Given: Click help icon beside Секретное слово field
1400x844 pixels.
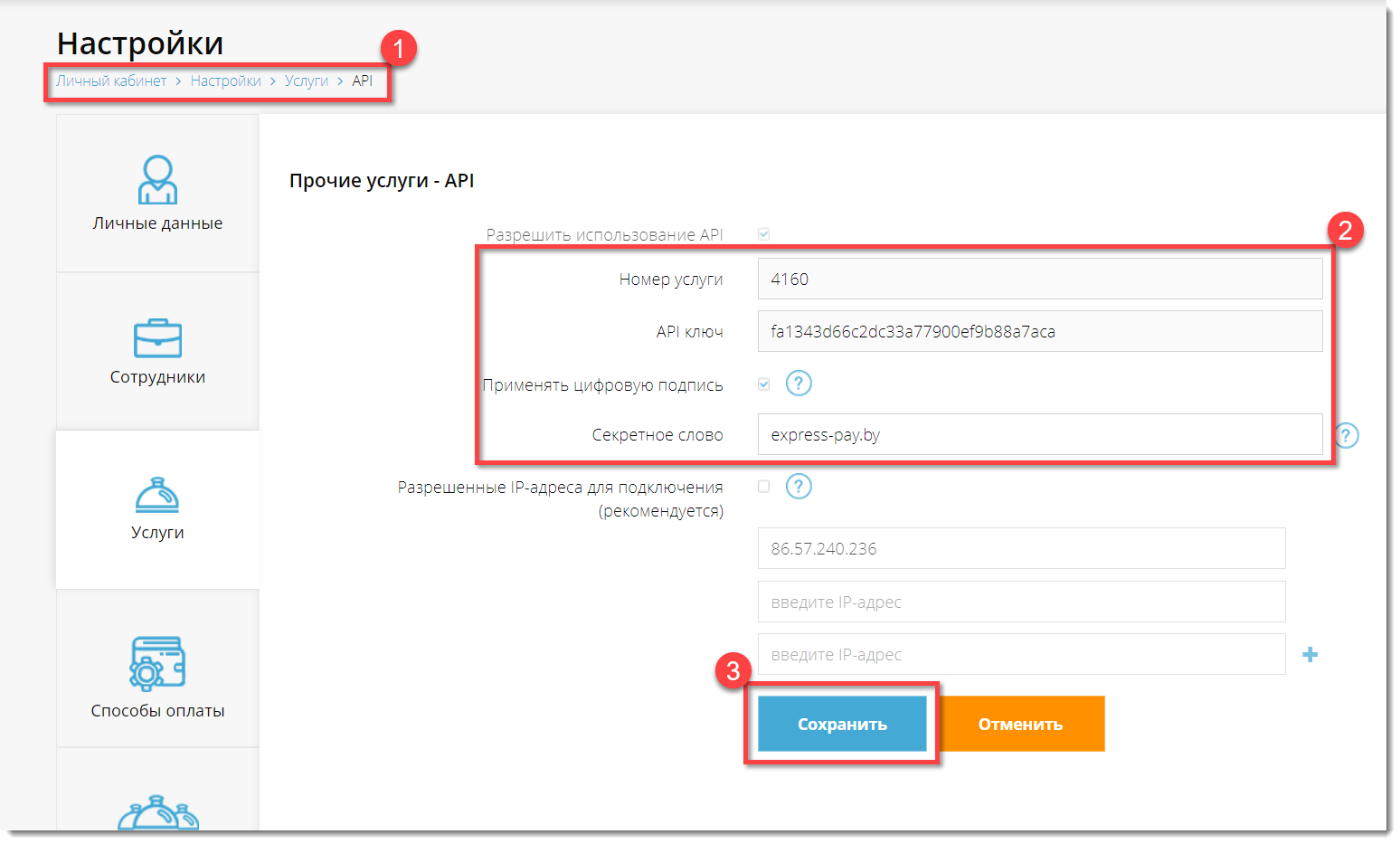Looking at the screenshot, I should pyautogui.click(x=1346, y=435).
